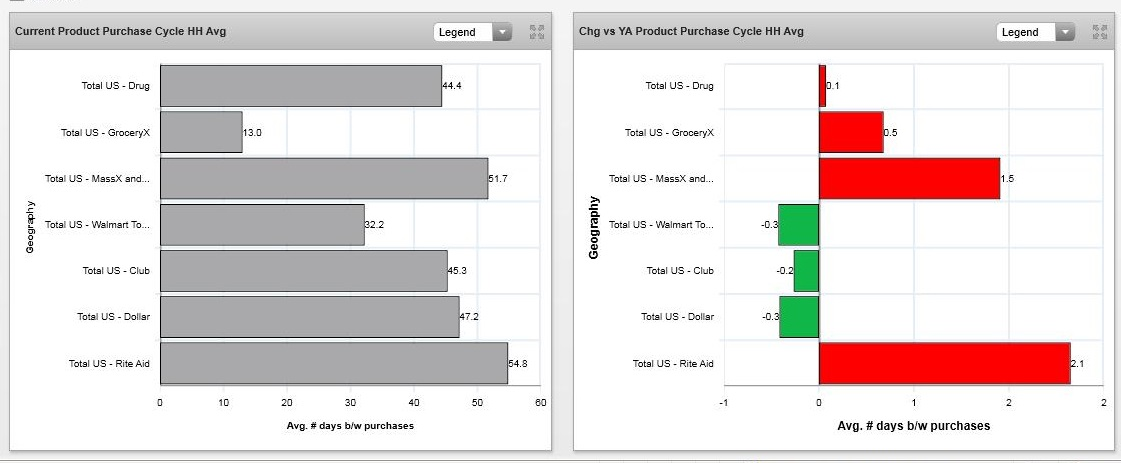The width and height of the screenshot is (1121, 463).
Task: Maximize the Chg vs YA panel
Action: (x=1100, y=32)
